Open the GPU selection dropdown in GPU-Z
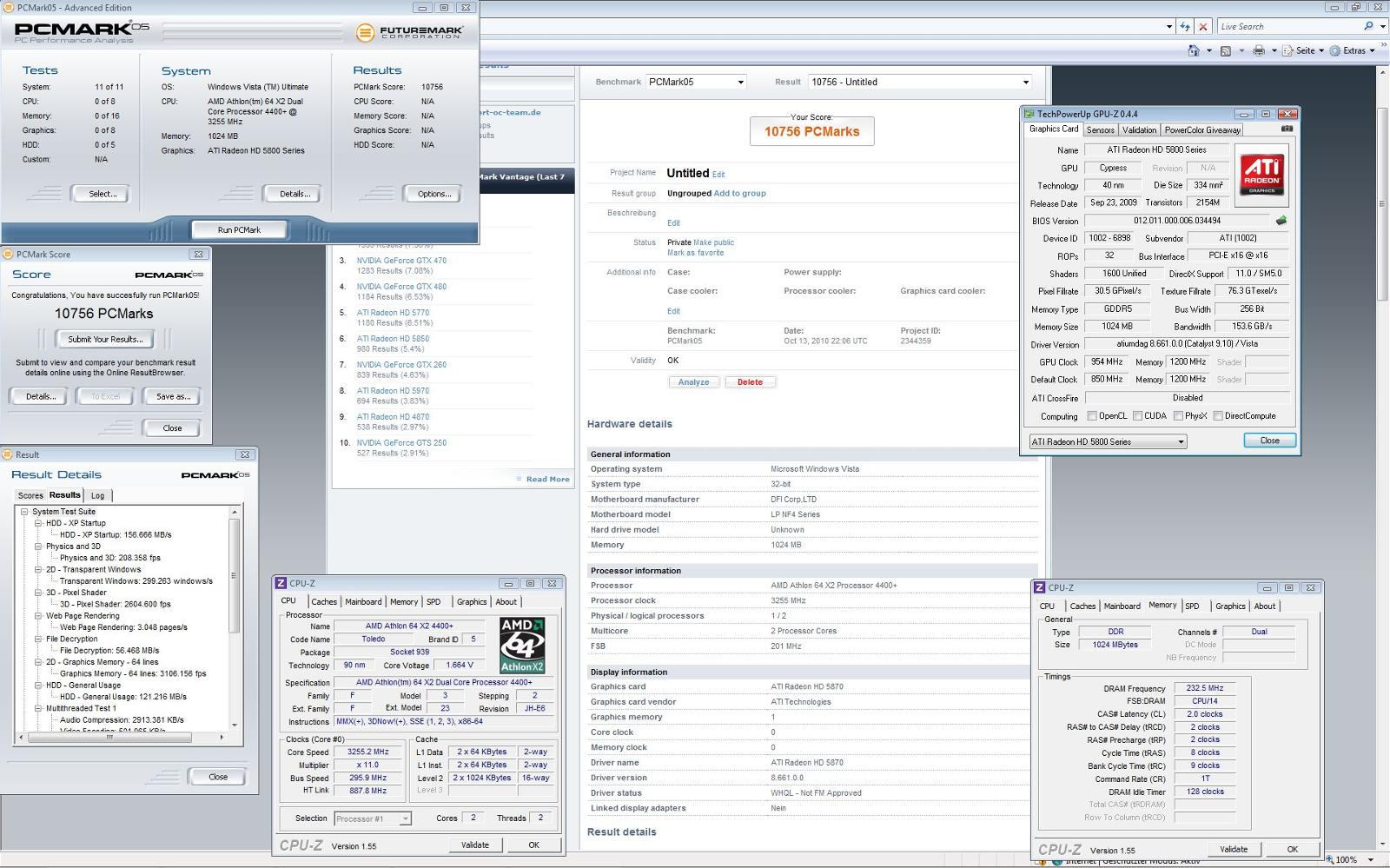1390x868 pixels. click(1108, 441)
